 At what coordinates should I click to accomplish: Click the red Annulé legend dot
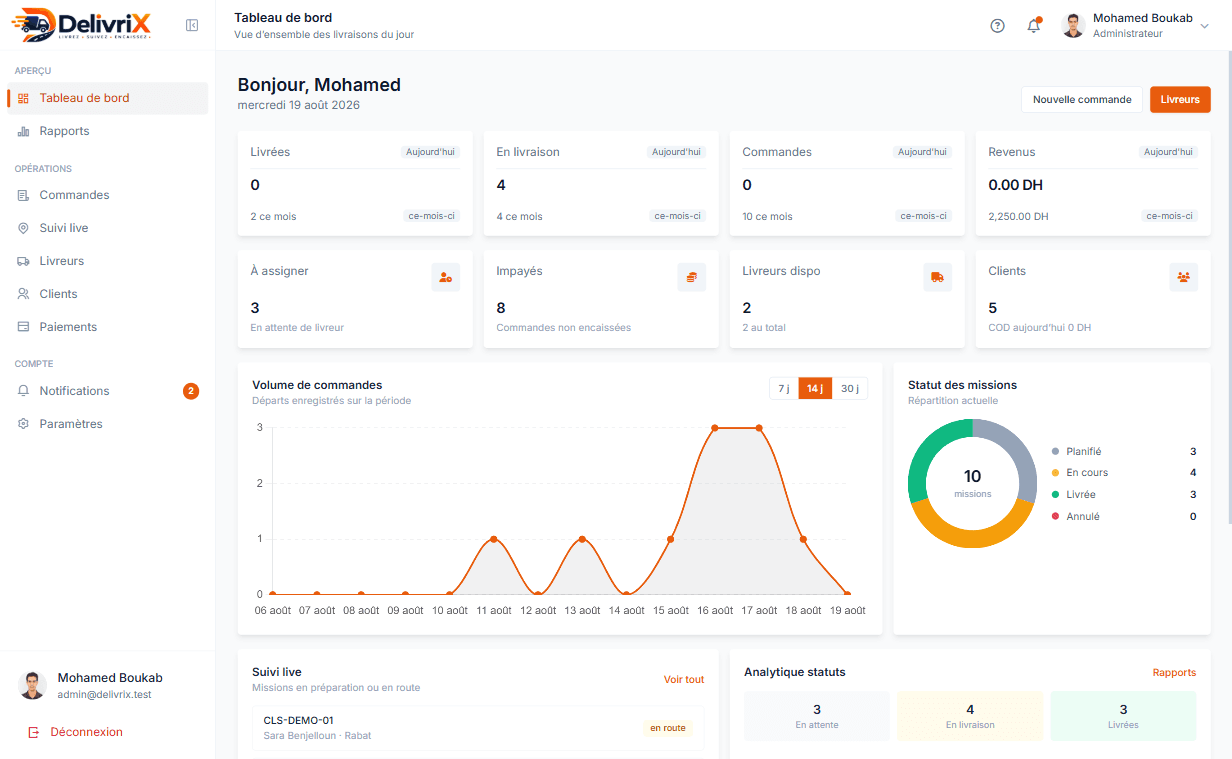[1055, 517]
